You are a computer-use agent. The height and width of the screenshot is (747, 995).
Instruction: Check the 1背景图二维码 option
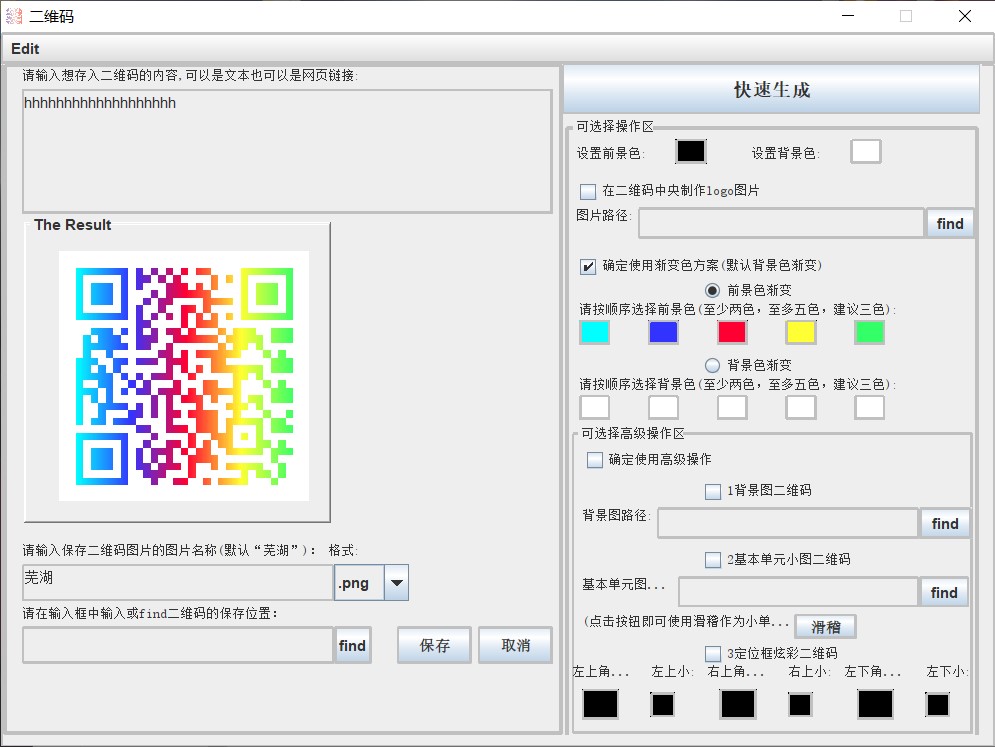tap(713, 491)
